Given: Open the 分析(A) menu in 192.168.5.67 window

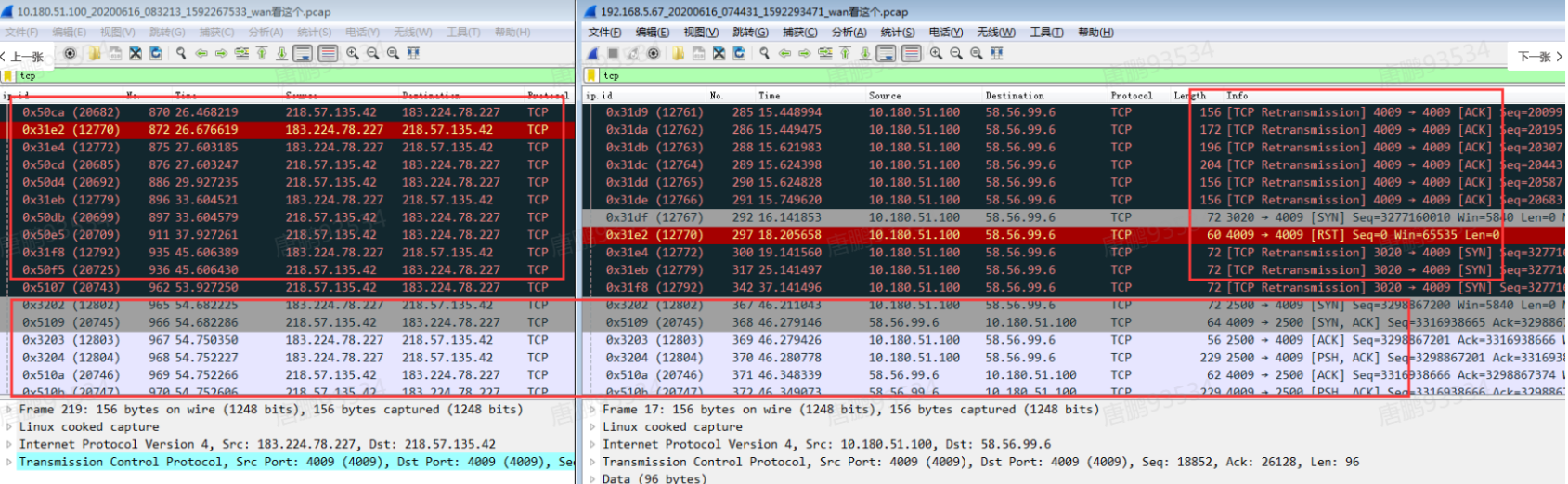Looking at the screenshot, I should click(x=849, y=33).
